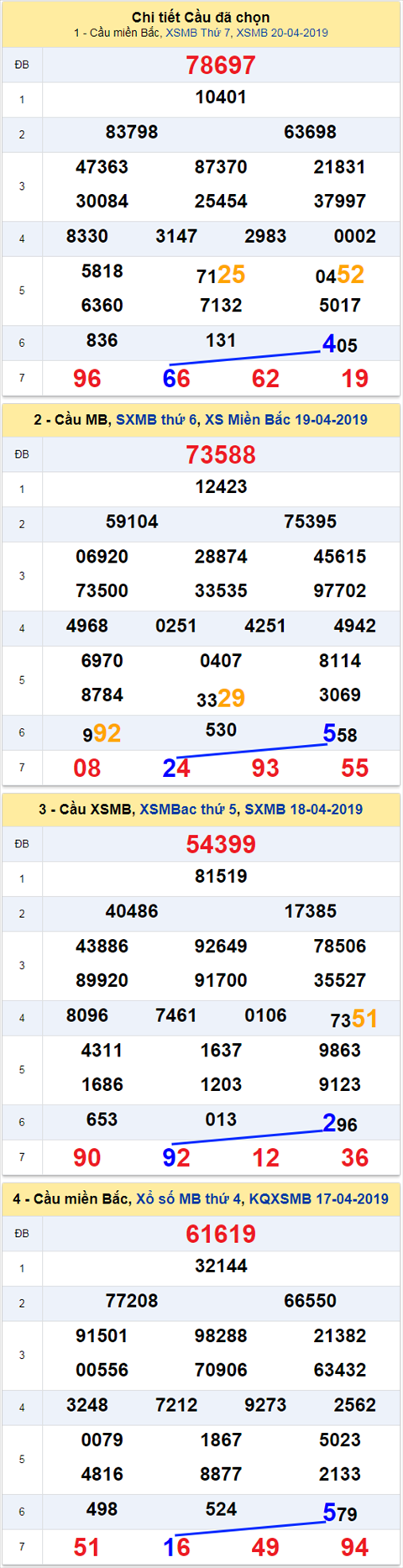Open the XSMB Thứ 7 link

(x=198, y=33)
